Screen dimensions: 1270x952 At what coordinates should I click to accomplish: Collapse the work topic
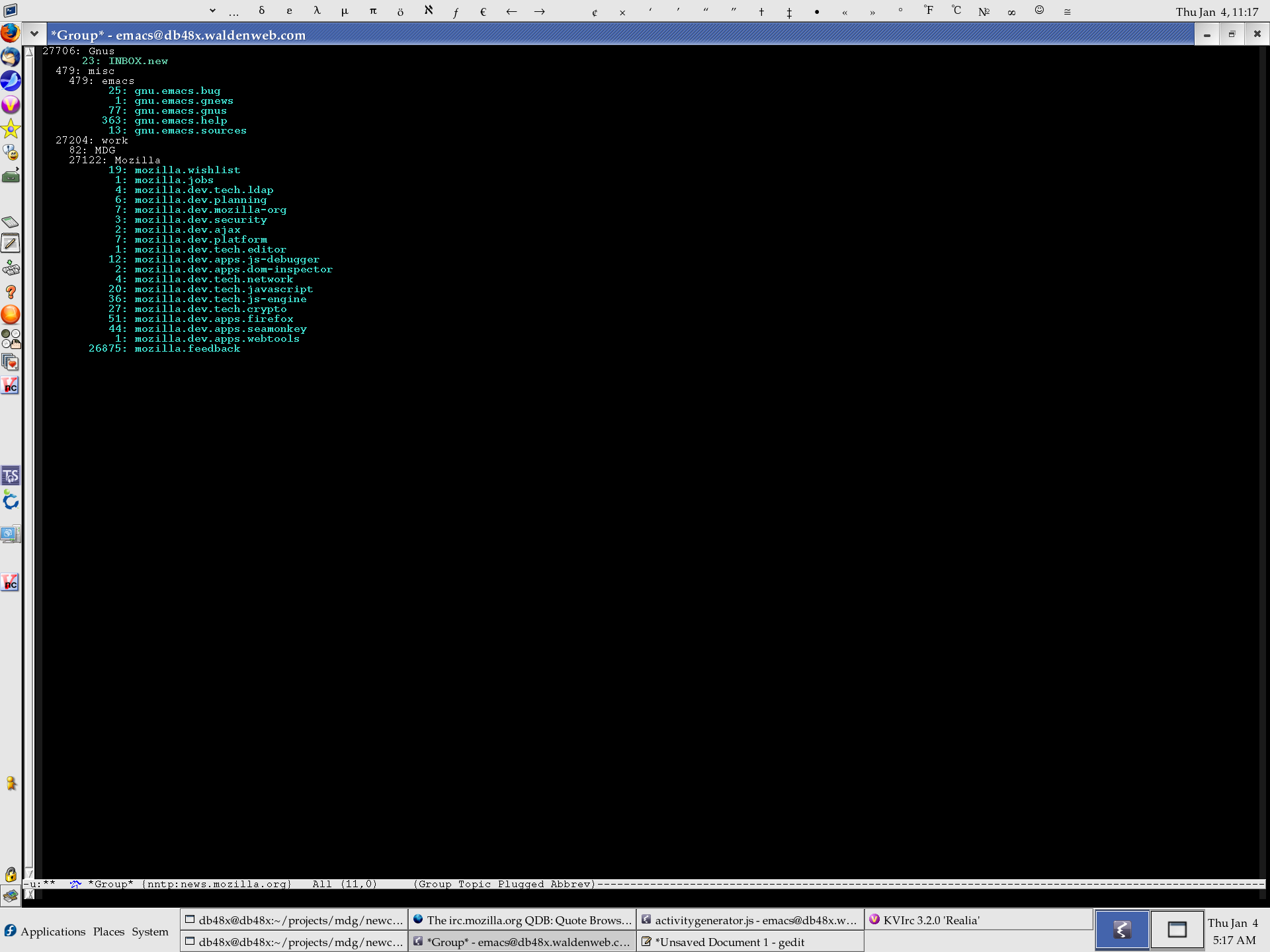[114, 140]
